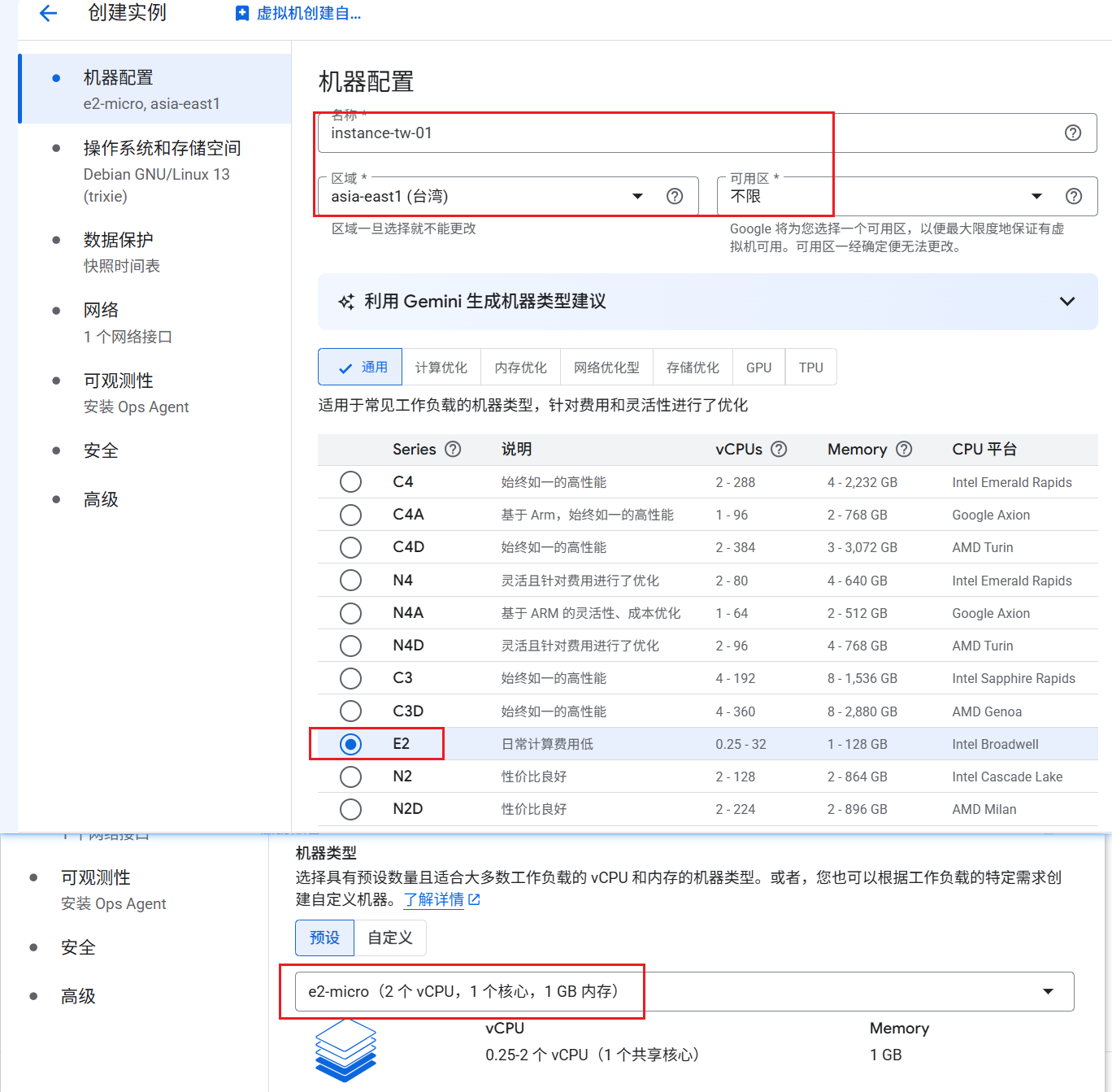The width and height of the screenshot is (1112, 1092).
Task: Click the 虚拟机创建自... link
Action: 309,13
